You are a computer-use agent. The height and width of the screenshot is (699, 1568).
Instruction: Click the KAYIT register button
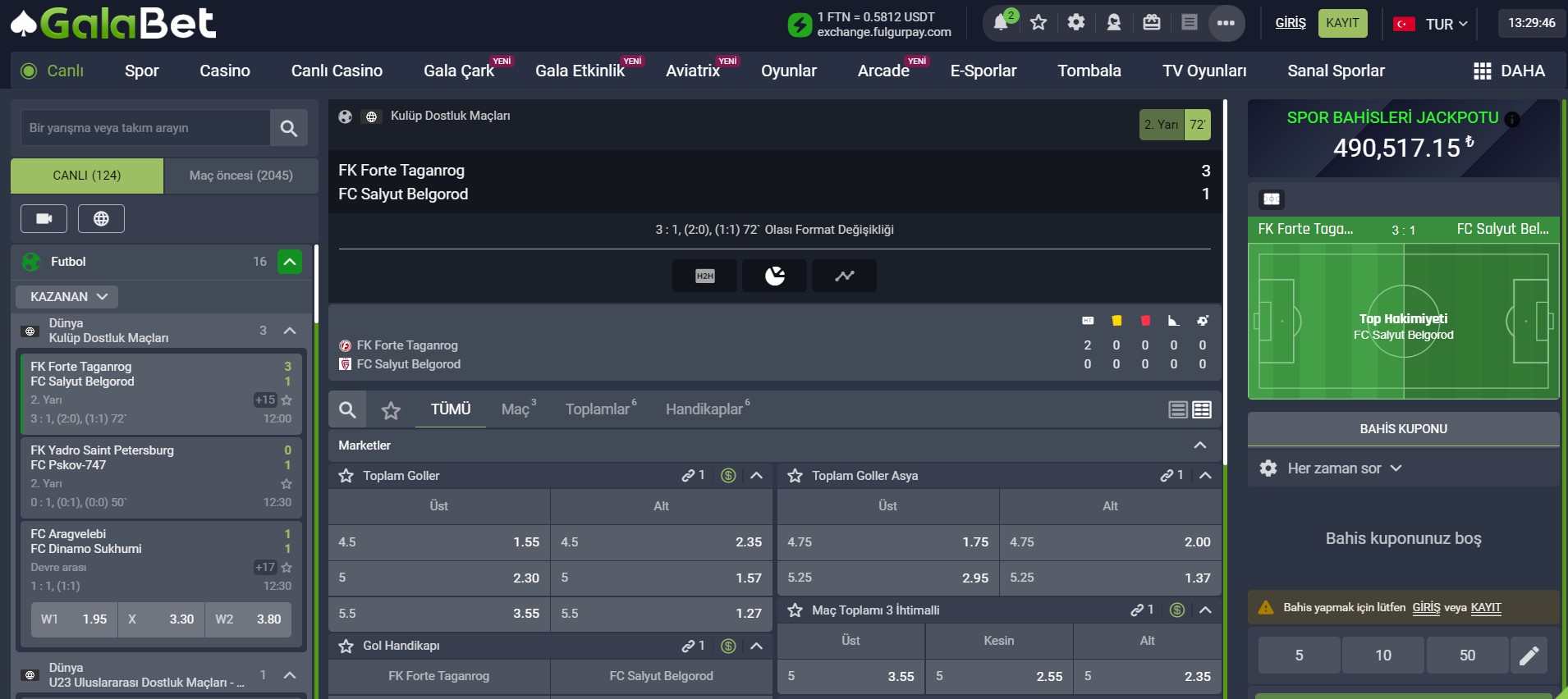pyautogui.click(x=1342, y=23)
